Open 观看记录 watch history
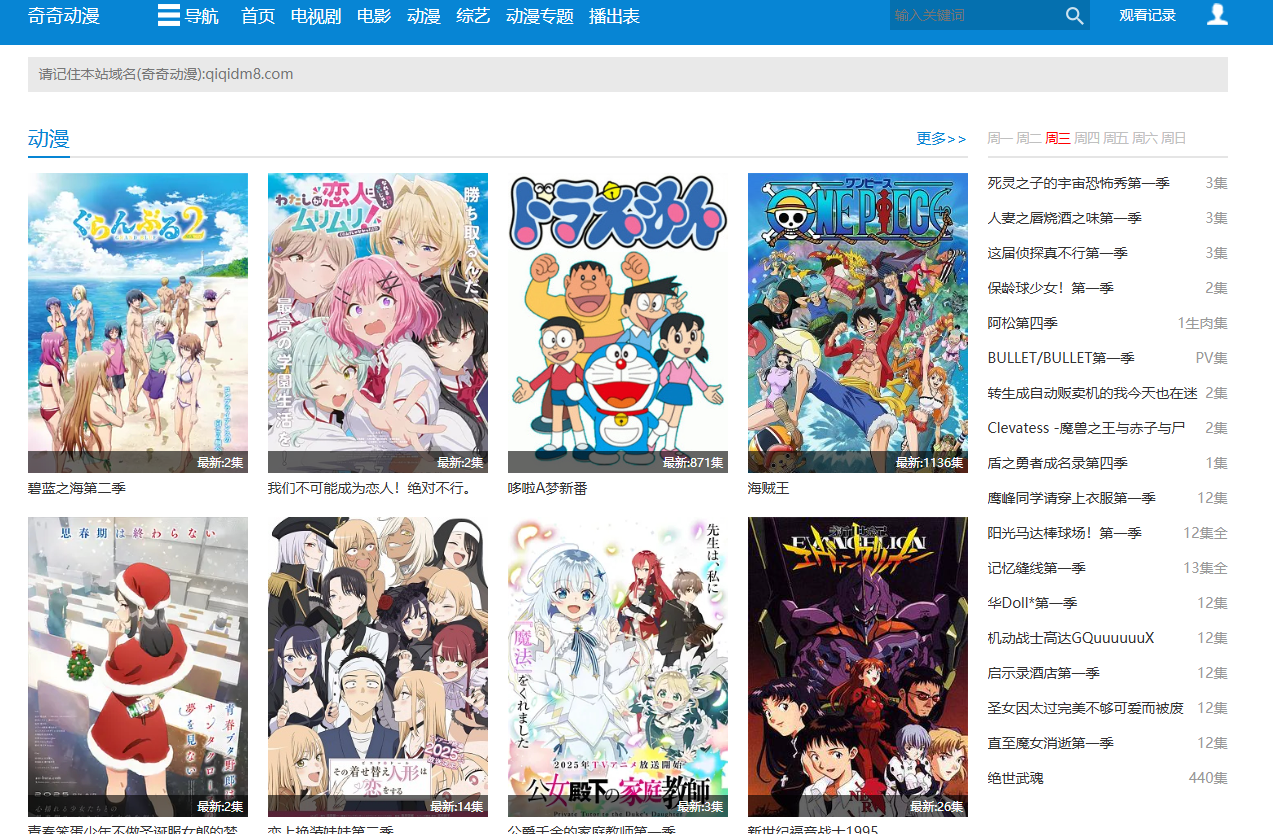This screenshot has height=834, width=1273. [x=1147, y=15]
